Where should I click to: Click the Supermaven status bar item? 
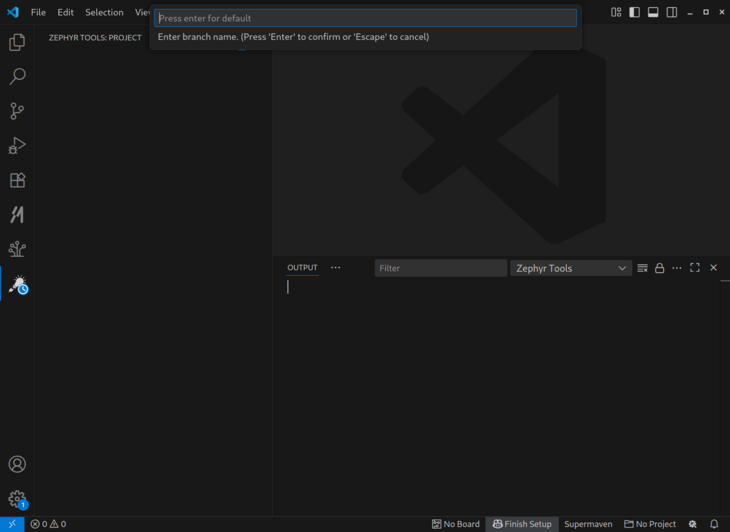pos(588,524)
